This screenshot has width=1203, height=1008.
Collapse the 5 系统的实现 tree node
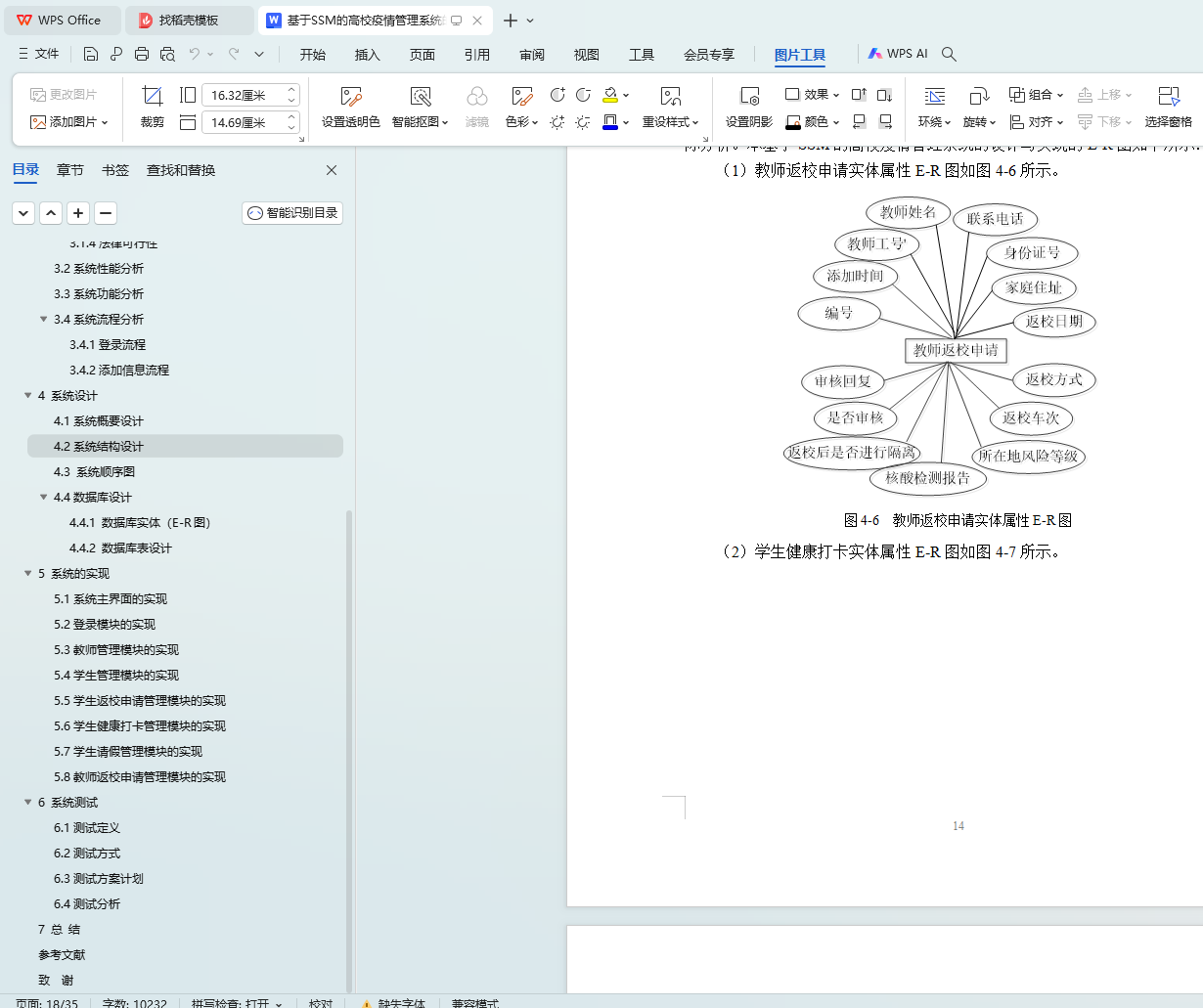tap(27, 574)
